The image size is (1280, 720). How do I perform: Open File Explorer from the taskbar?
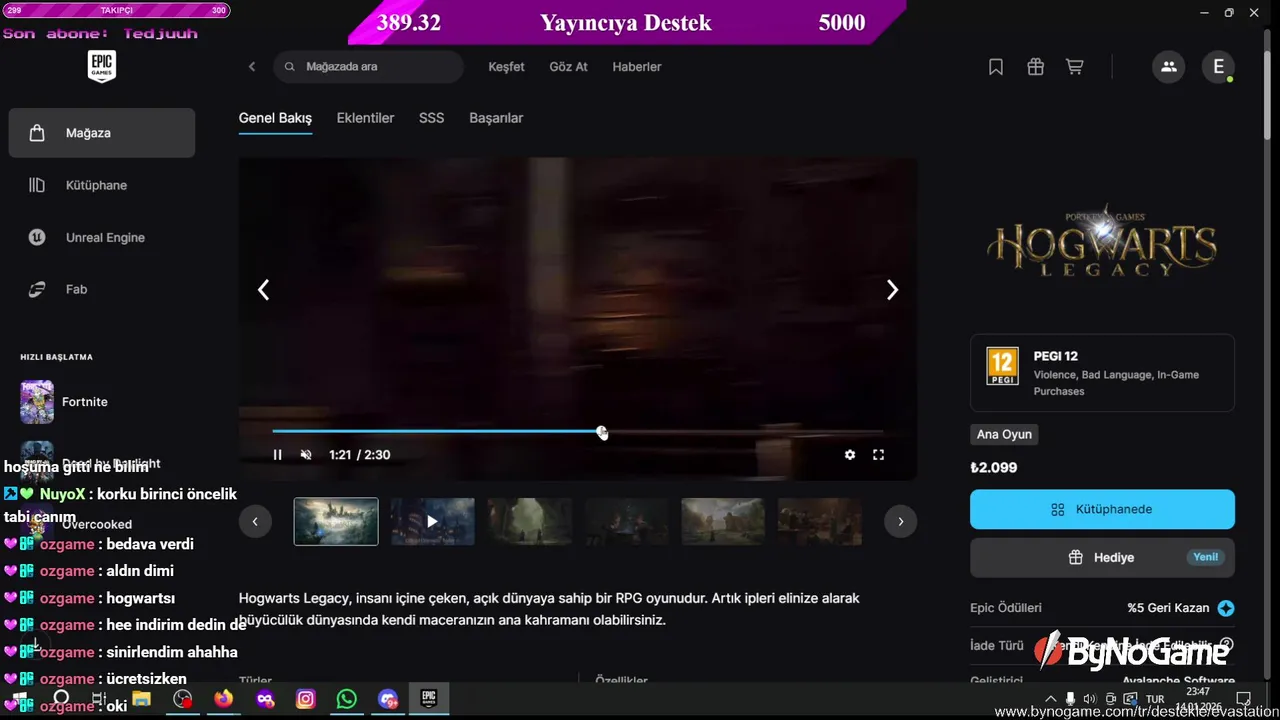(141, 699)
